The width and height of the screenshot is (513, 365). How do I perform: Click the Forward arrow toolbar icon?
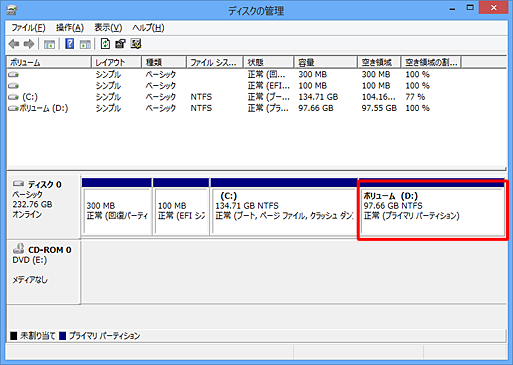[29, 44]
